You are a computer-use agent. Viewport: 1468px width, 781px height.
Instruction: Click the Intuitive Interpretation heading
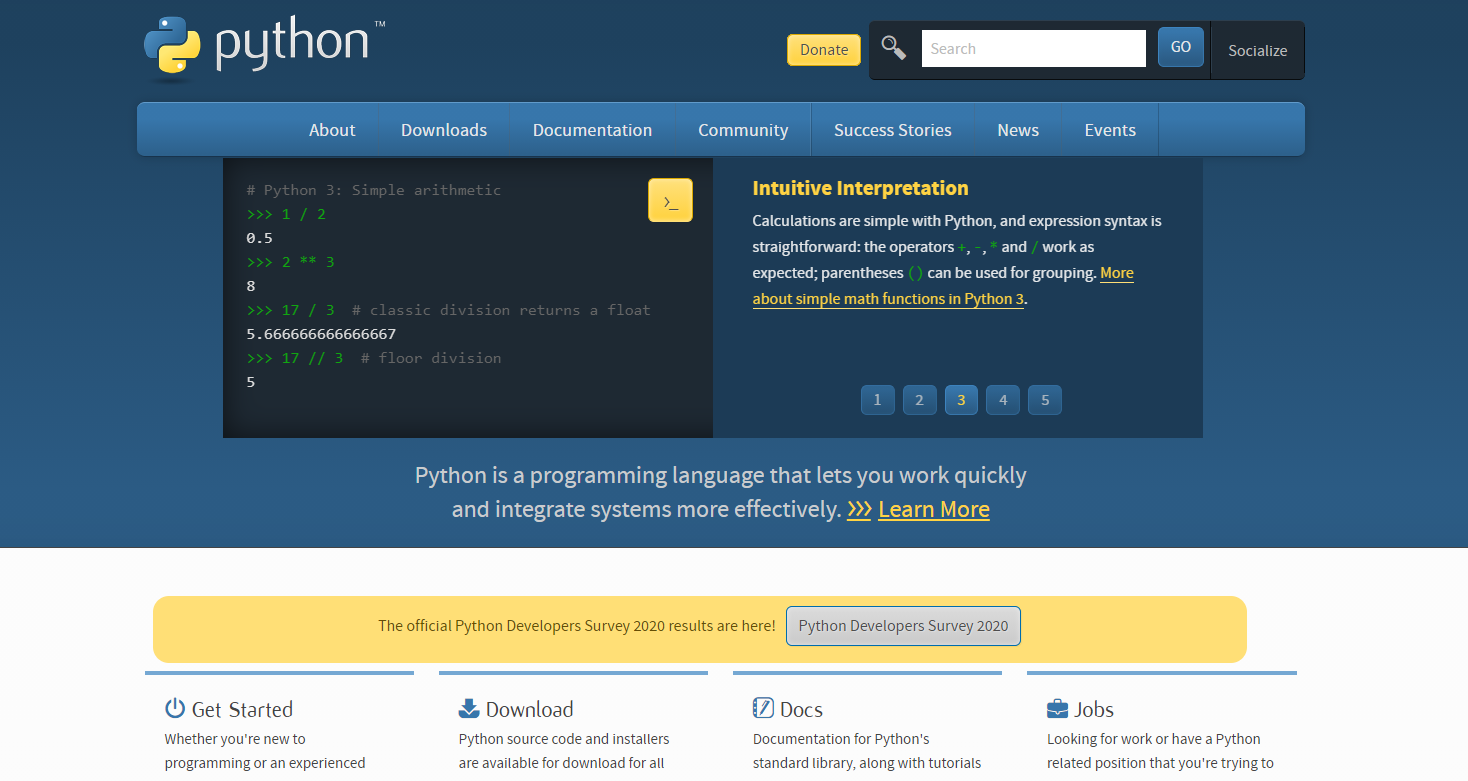[860, 188]
